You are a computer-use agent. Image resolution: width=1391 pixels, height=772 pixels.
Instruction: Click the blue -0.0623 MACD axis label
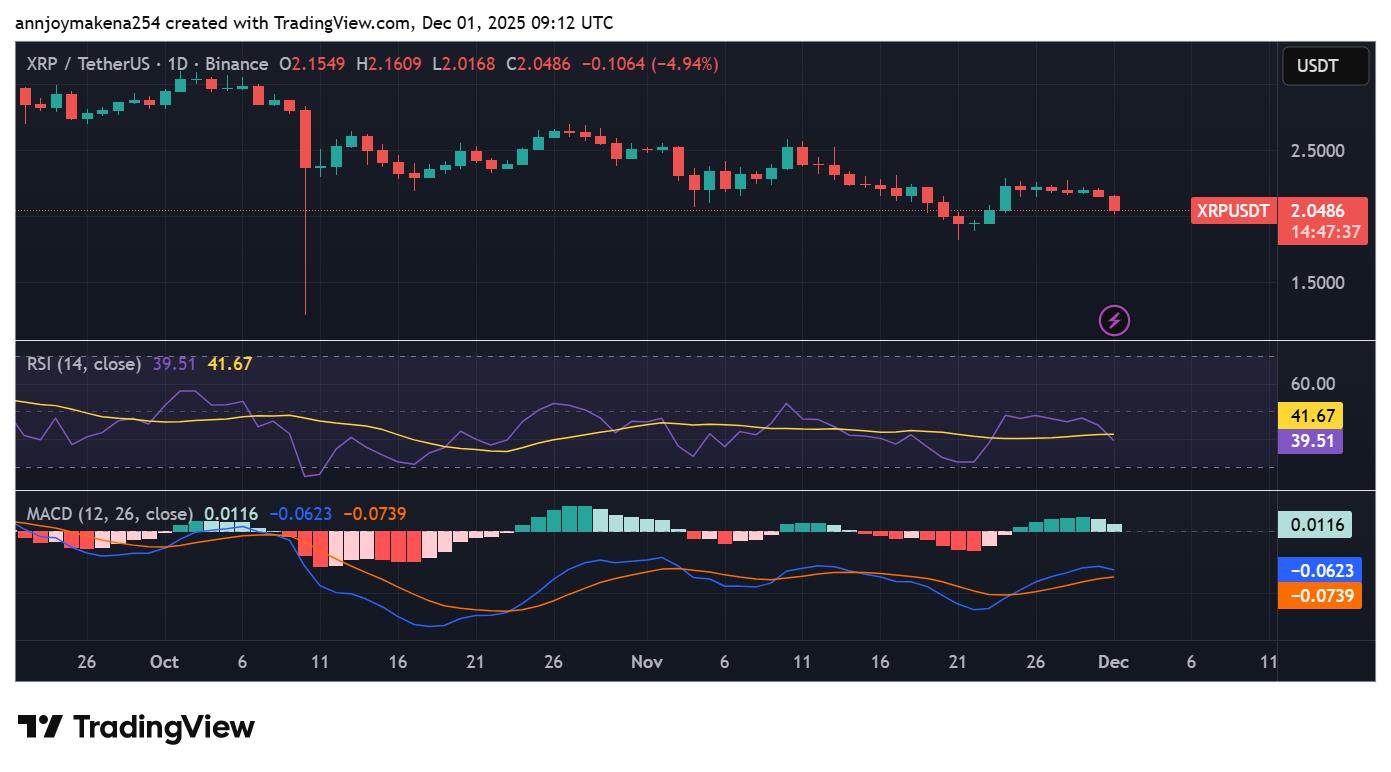1320,571
